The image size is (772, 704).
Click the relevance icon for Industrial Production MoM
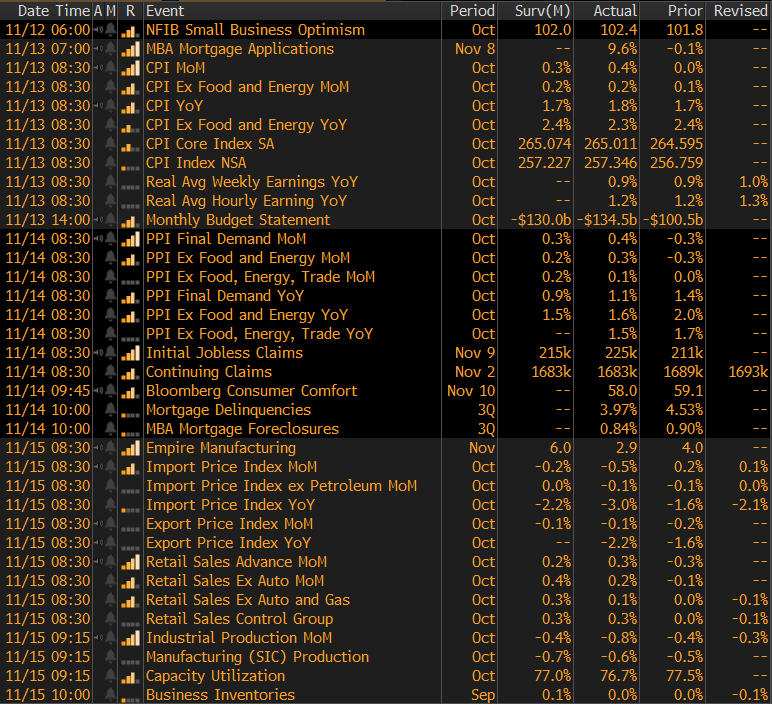130,638
